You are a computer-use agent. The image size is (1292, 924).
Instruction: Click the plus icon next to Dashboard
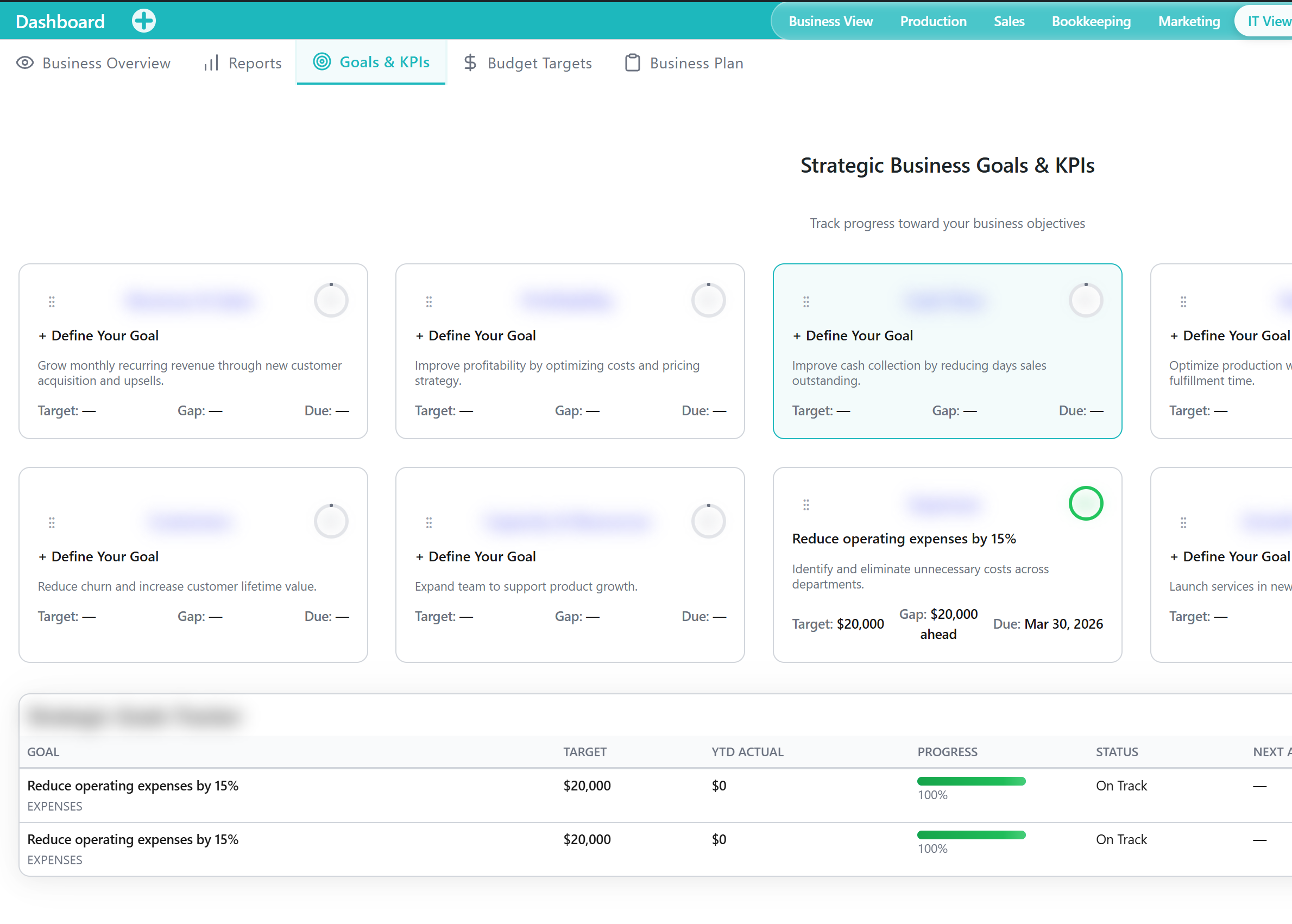pos(143,21)
